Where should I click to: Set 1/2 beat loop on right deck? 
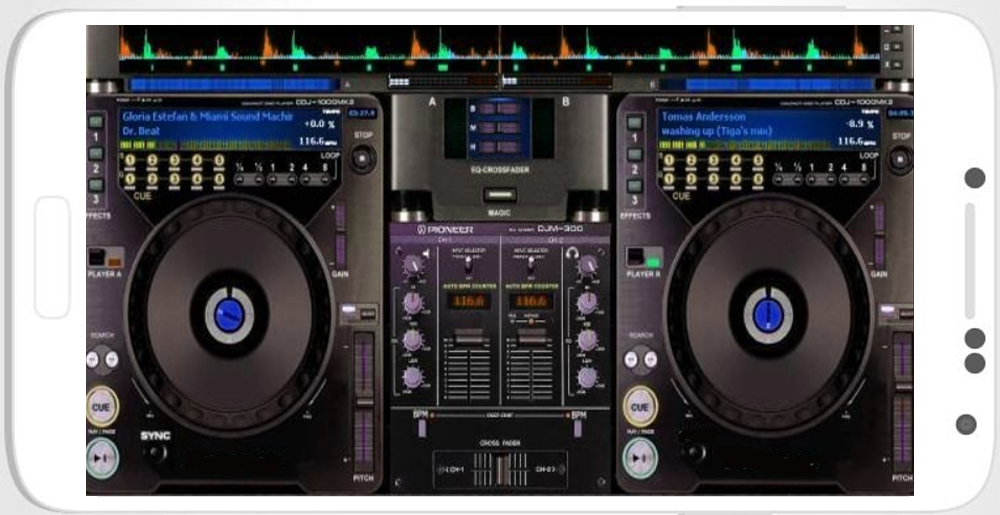tap(795, 180)
